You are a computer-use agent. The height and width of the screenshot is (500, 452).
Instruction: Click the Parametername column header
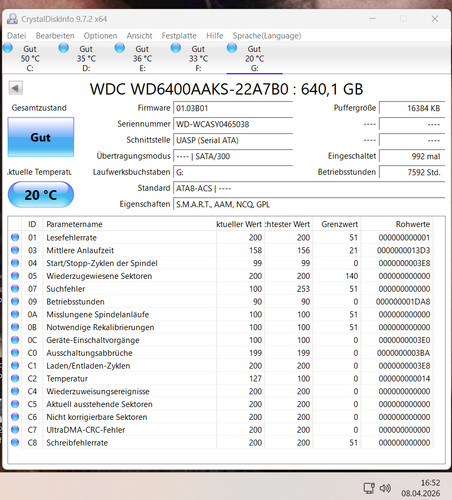pos(129,224)
